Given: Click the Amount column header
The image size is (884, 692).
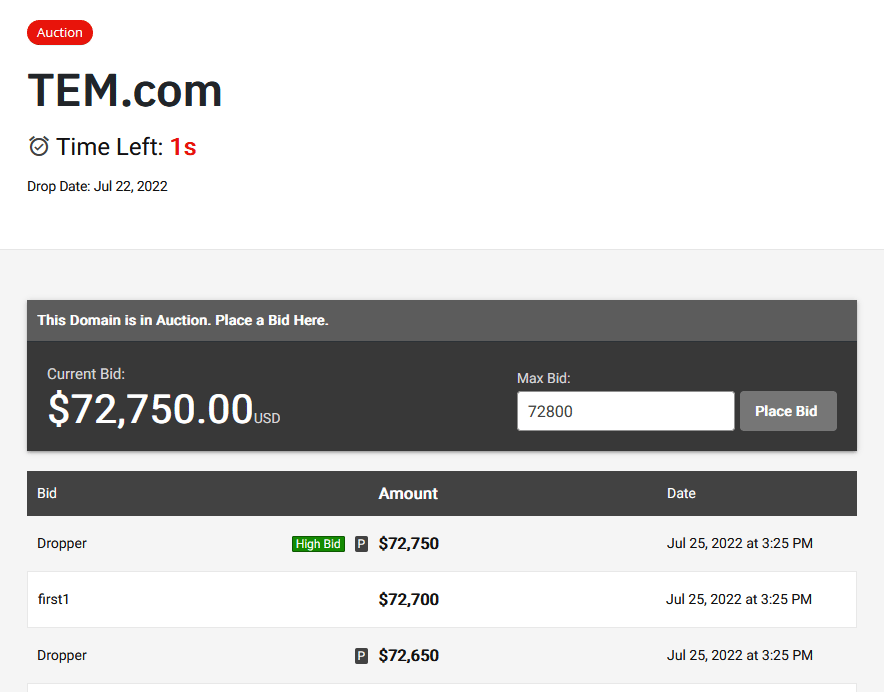Looking at the screenshot, I should coord(408,493).
